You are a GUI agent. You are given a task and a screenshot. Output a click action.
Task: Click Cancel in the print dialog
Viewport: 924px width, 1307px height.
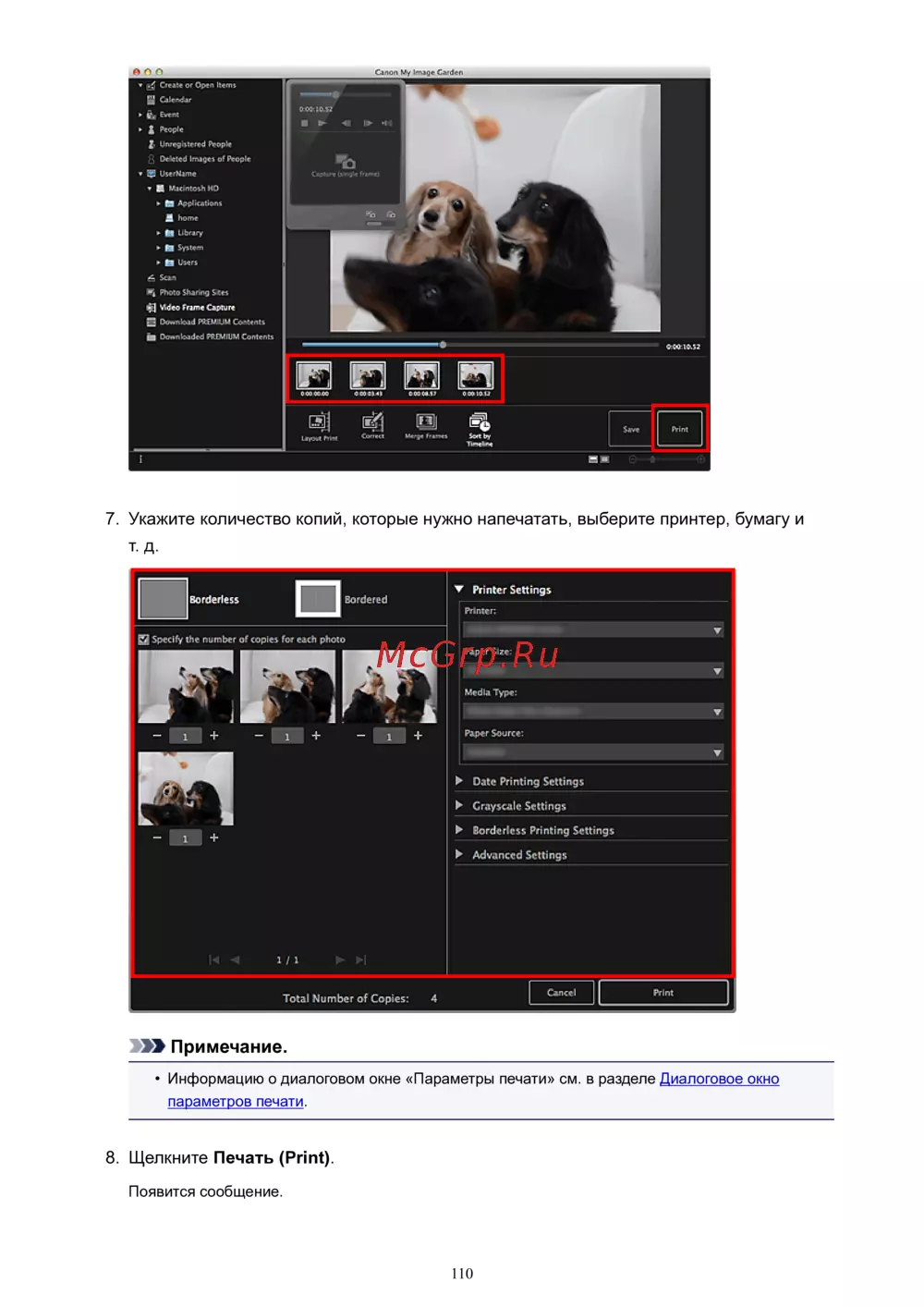[561, 993]
